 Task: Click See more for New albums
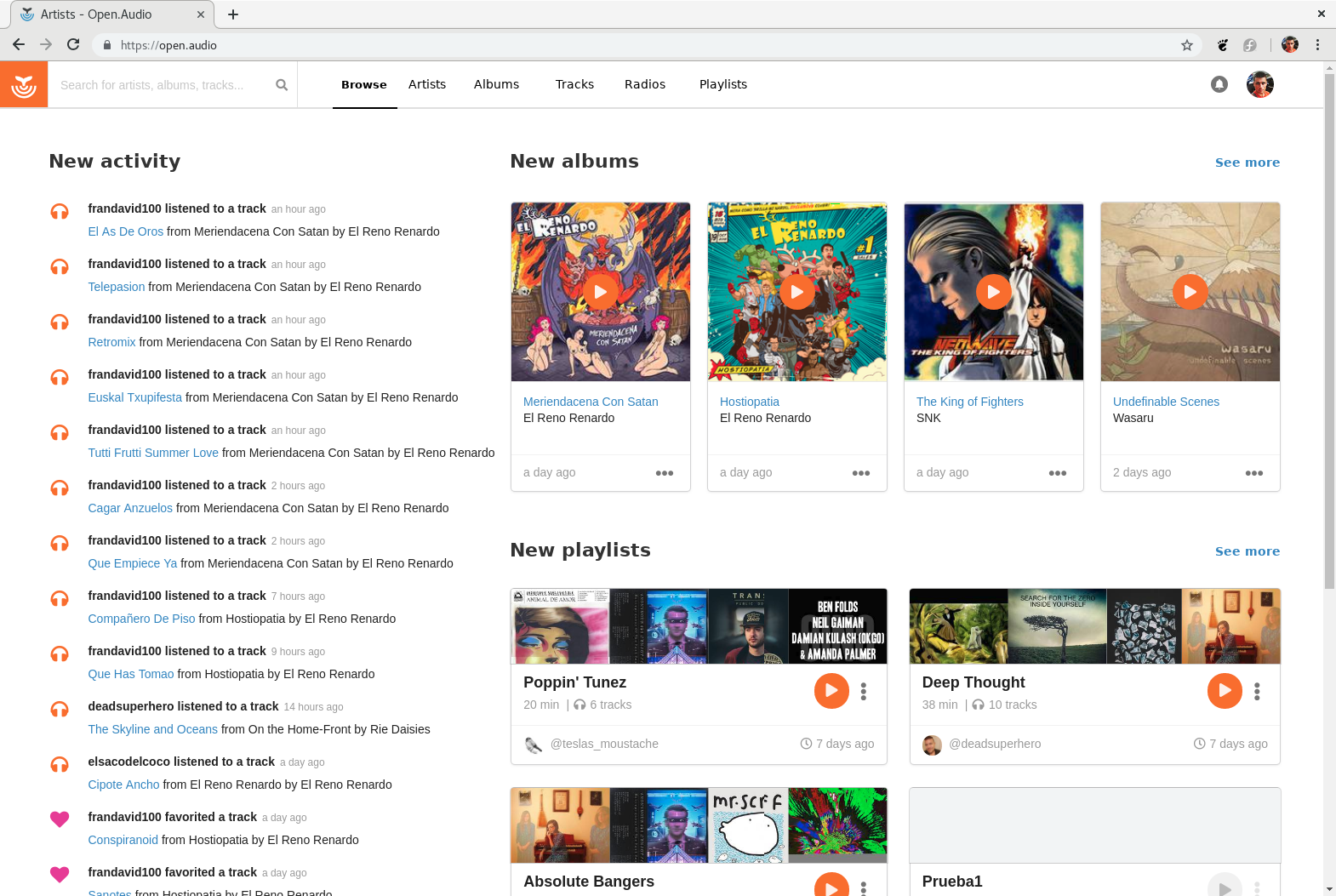1248,163
